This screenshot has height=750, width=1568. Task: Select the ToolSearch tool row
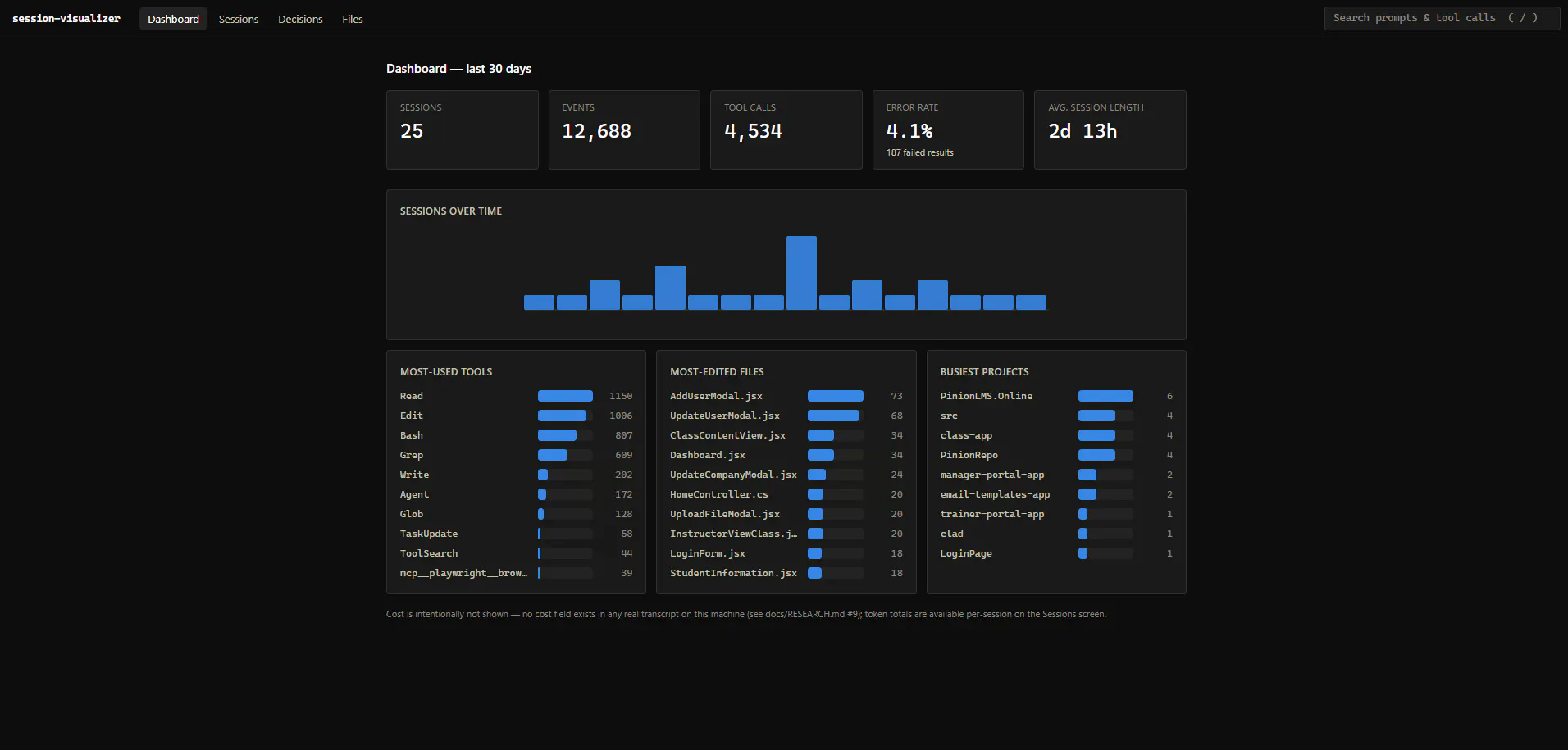(516, 553)
